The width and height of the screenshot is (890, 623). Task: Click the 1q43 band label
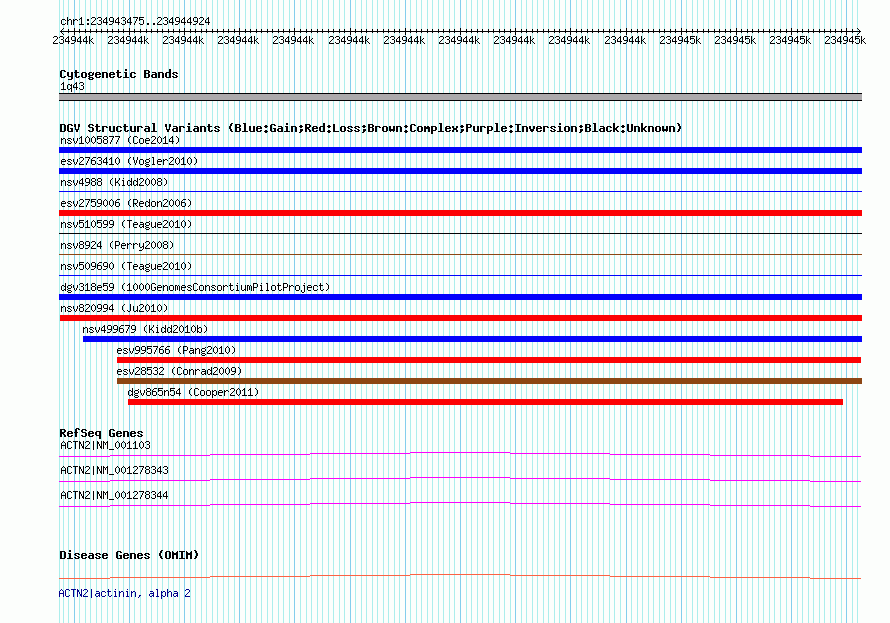tap(72, 86)
